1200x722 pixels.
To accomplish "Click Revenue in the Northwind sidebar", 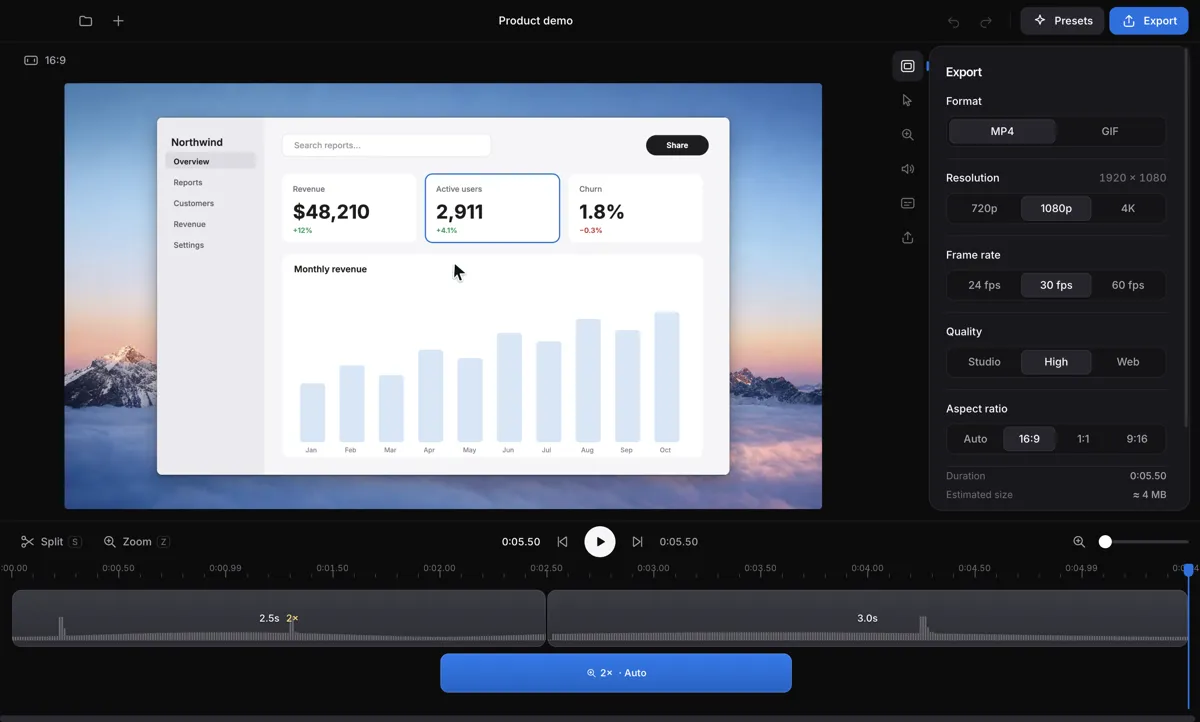I will coord(189,224).
